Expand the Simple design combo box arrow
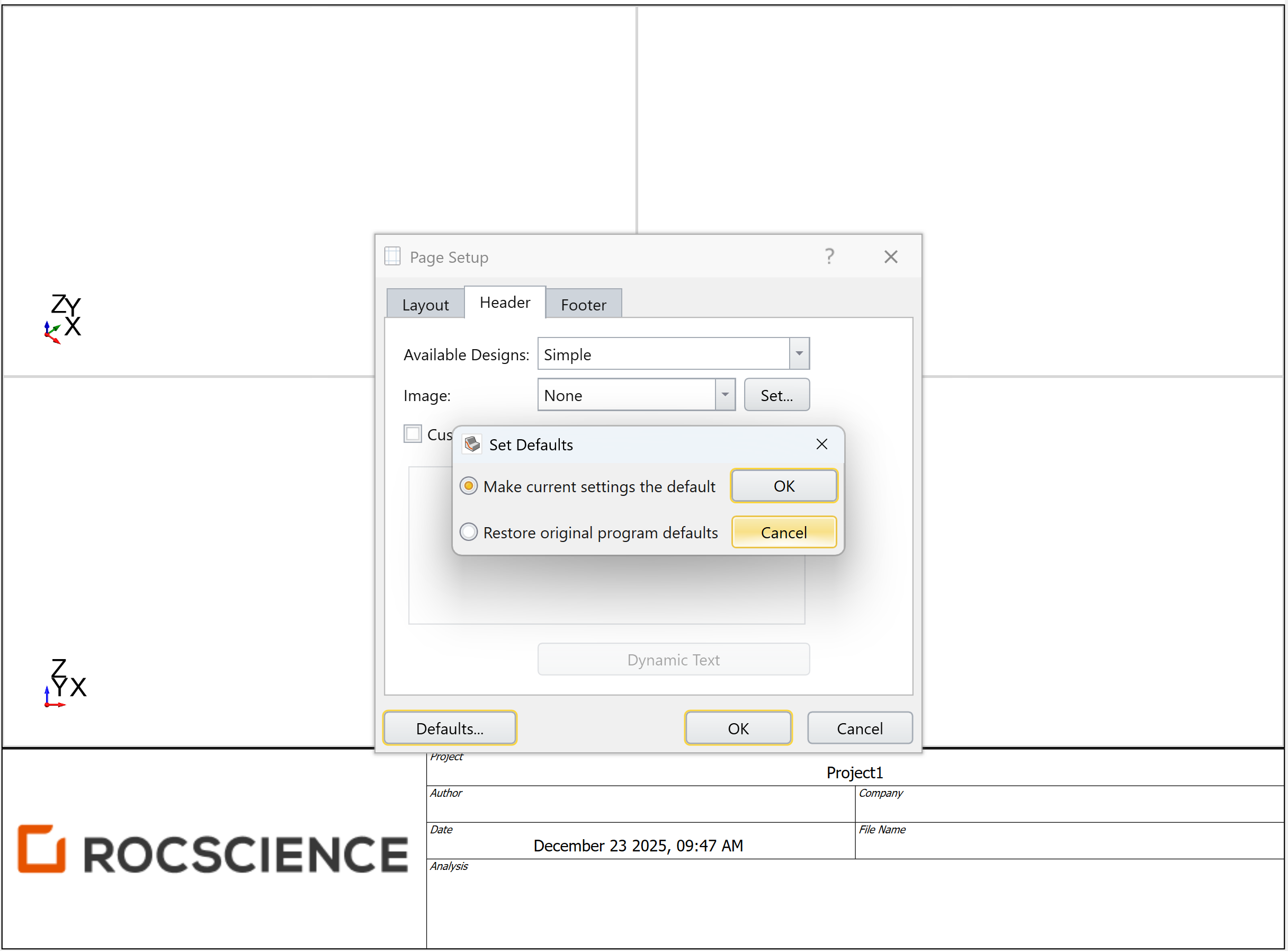Viewport: 1288px width, 951px height. pos(799,353)
